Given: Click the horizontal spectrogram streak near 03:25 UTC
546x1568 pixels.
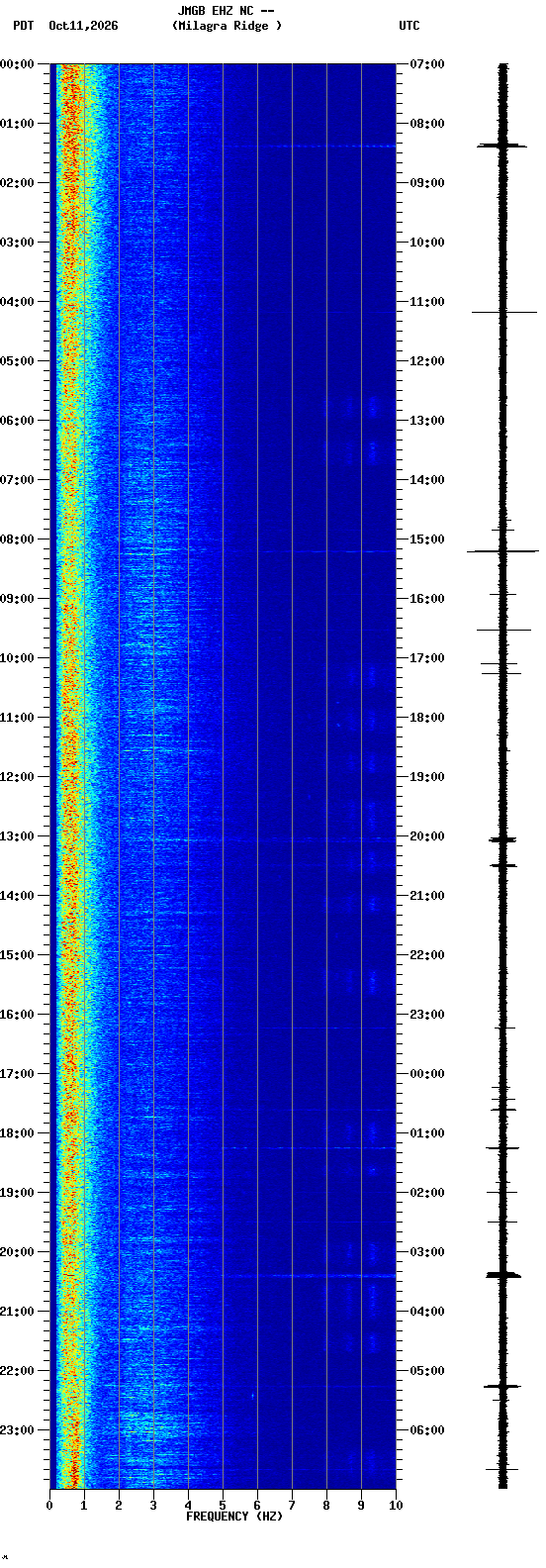Looking at the screenshot, I should coord(309,1276).
